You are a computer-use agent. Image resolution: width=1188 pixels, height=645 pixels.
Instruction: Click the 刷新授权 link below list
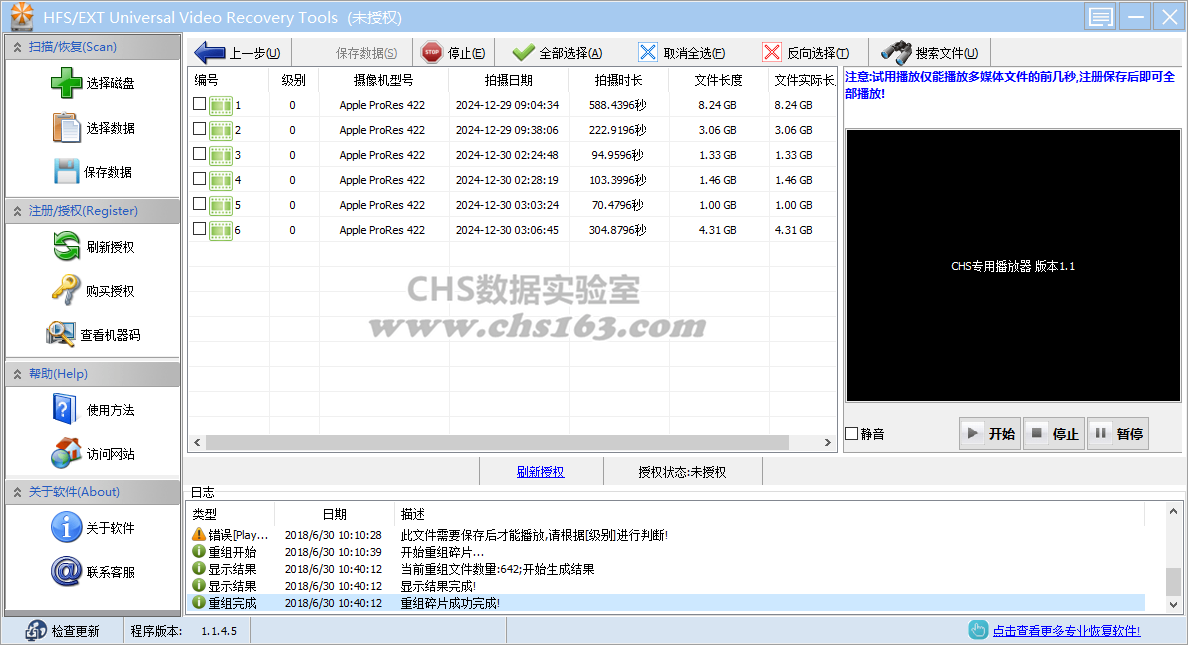pyautogui.click(x=540, y=472)
